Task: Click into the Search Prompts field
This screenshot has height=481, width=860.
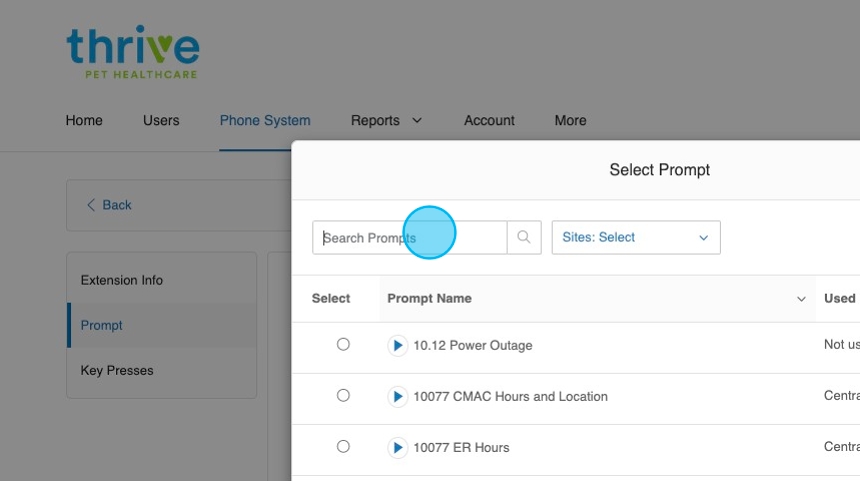Action: (410, 238)
